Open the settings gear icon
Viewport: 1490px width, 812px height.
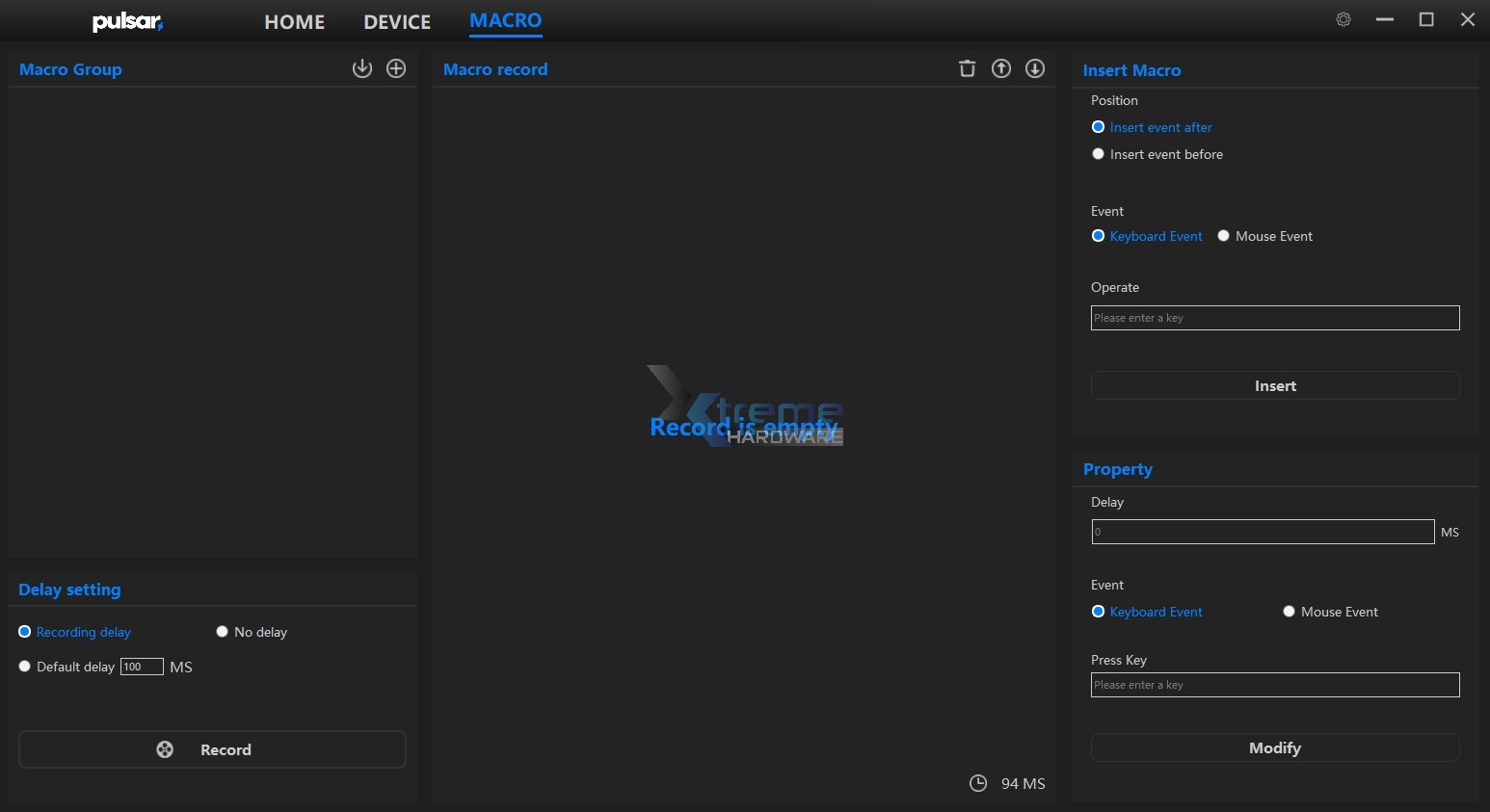(x=1344, y=19)
